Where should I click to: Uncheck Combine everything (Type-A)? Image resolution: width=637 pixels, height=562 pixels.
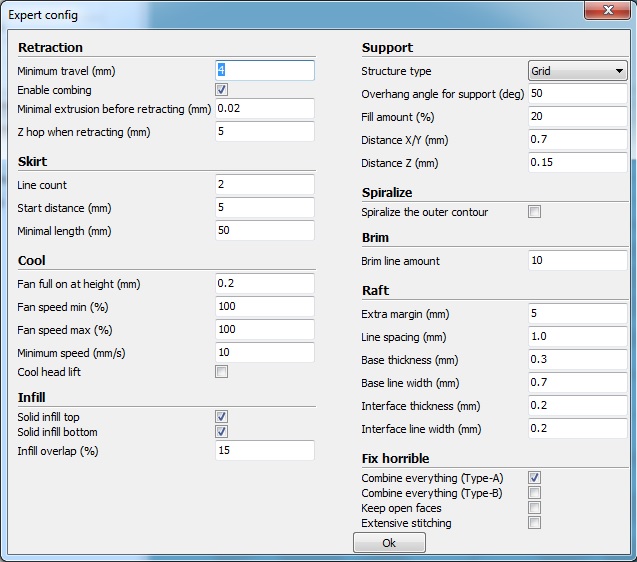pyautogui.click(x=535, y=478)
